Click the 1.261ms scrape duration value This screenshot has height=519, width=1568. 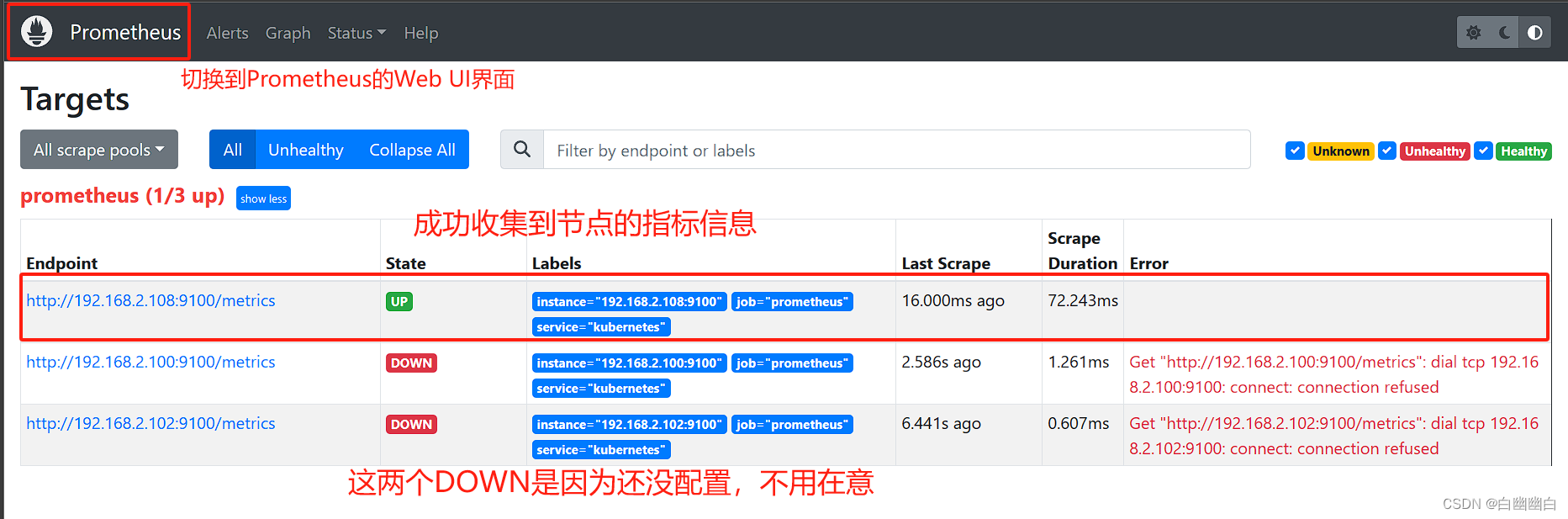tap(1079, 362)
